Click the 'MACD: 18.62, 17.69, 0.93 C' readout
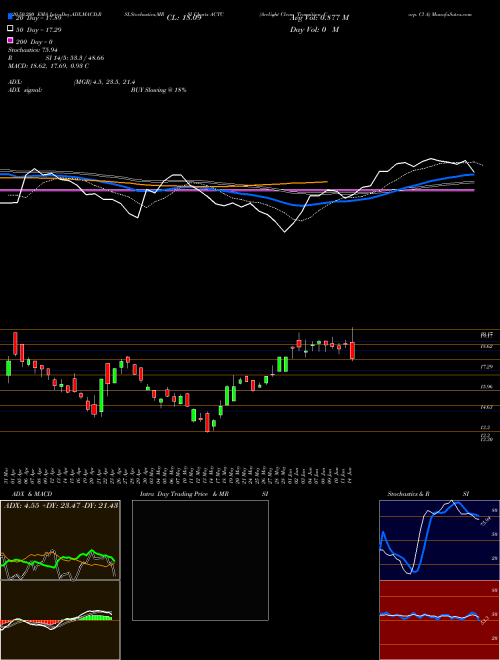 [48, 66]
